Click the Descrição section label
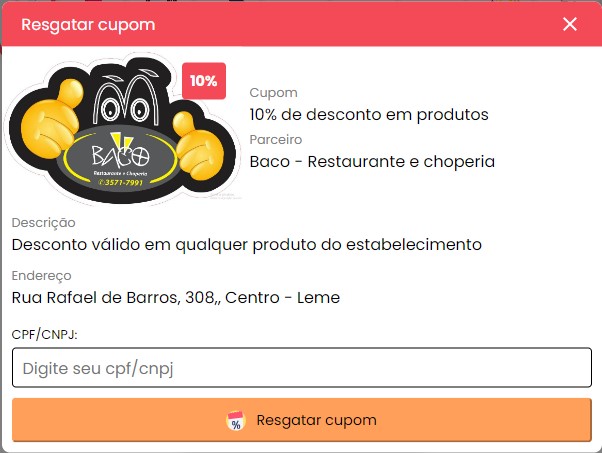Screen dimensions: 602x453 pyautogui.click(x=43, y=223)
